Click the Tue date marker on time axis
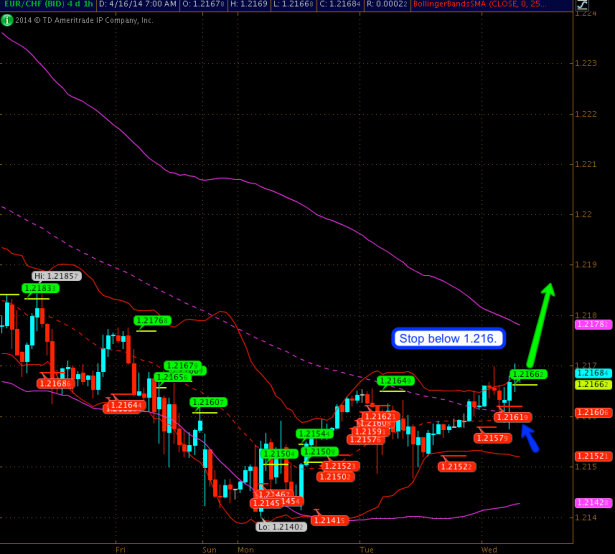 pyautogui.click(x=366, y=549)
